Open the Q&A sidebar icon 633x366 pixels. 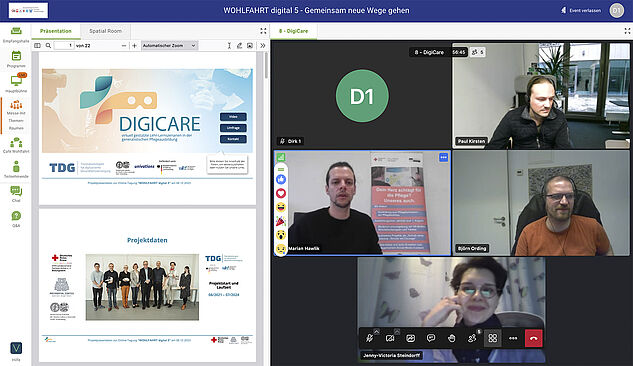[16, 219]
